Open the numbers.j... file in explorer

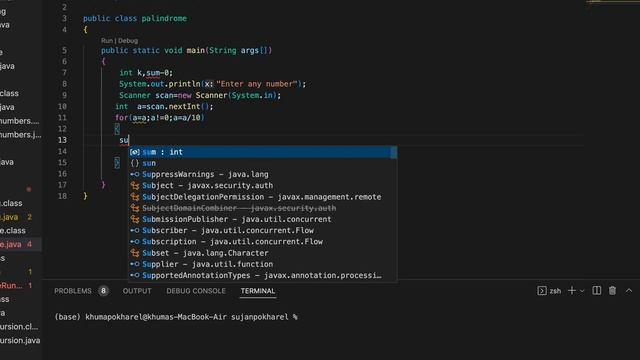tap(20, 135)
